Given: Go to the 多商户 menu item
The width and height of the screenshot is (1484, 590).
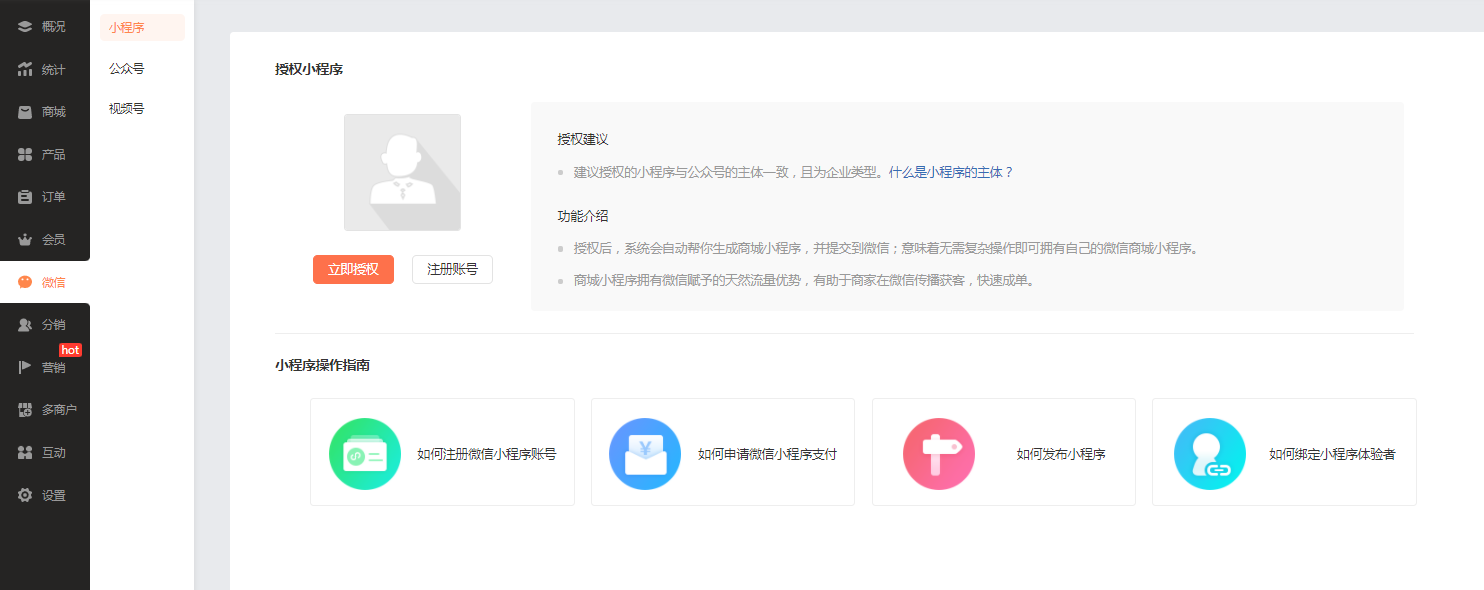Looking at the screenshot, I should click(x=45, y=410).
